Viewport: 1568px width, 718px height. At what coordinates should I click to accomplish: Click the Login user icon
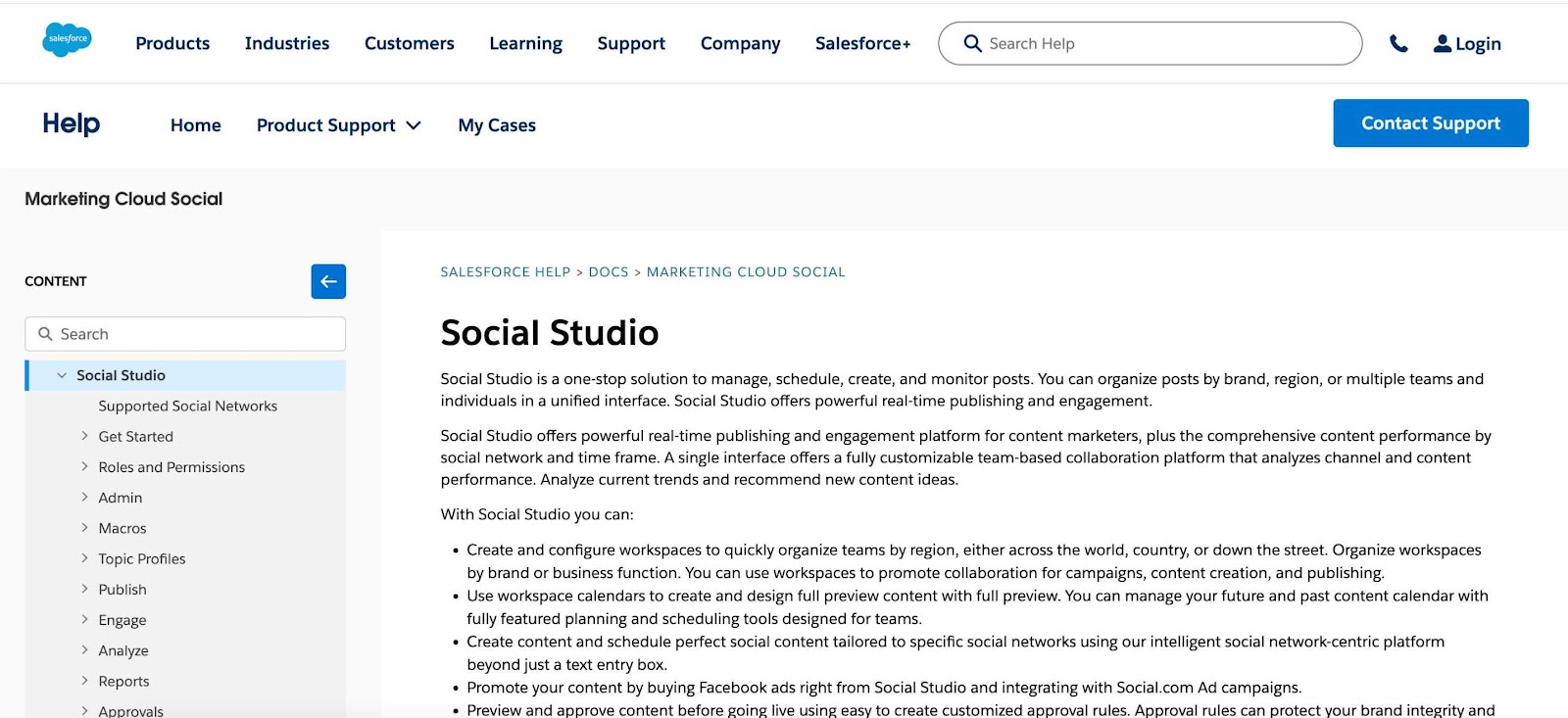[x=1442, y=43]
